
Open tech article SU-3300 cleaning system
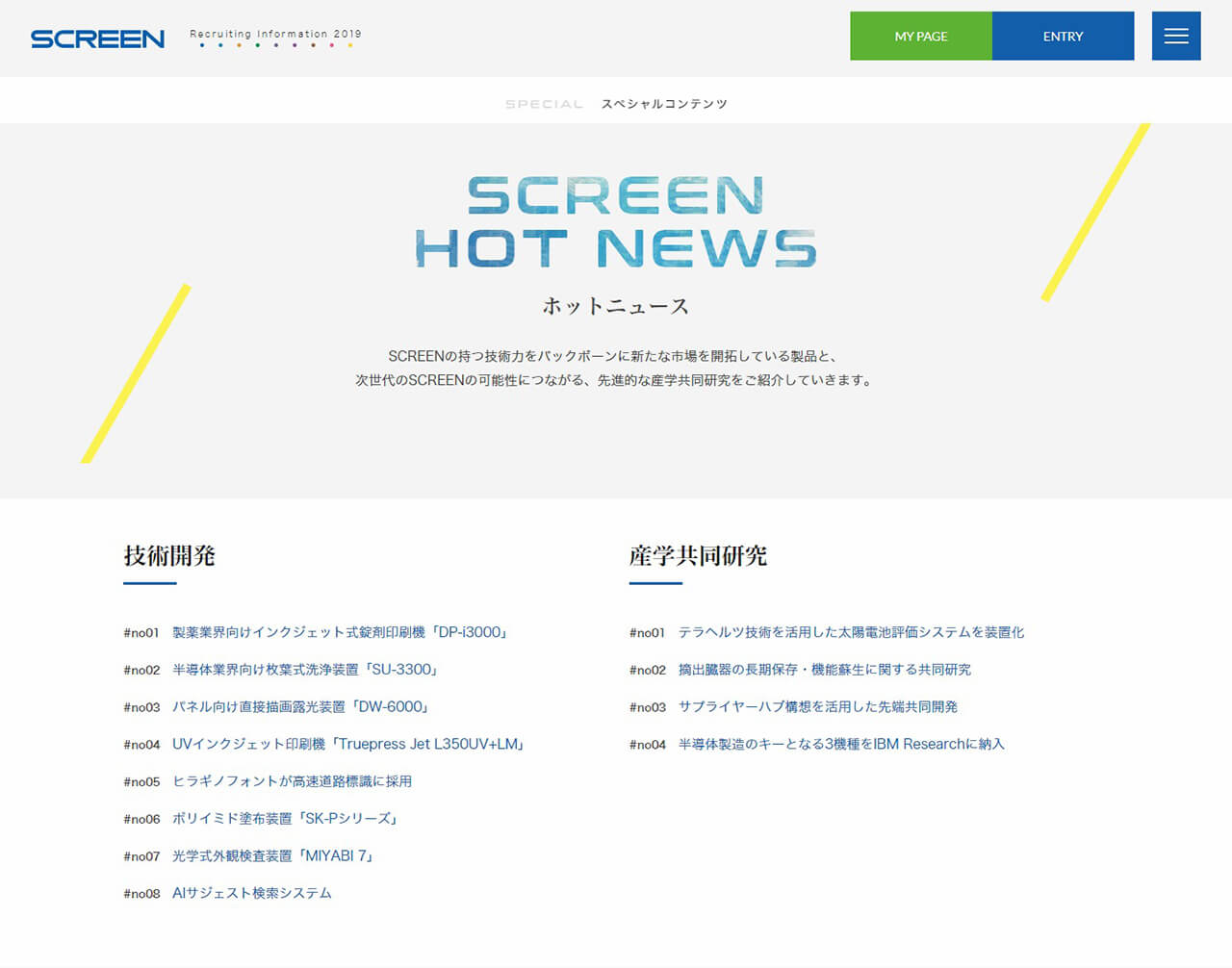[x=305, y=670]
